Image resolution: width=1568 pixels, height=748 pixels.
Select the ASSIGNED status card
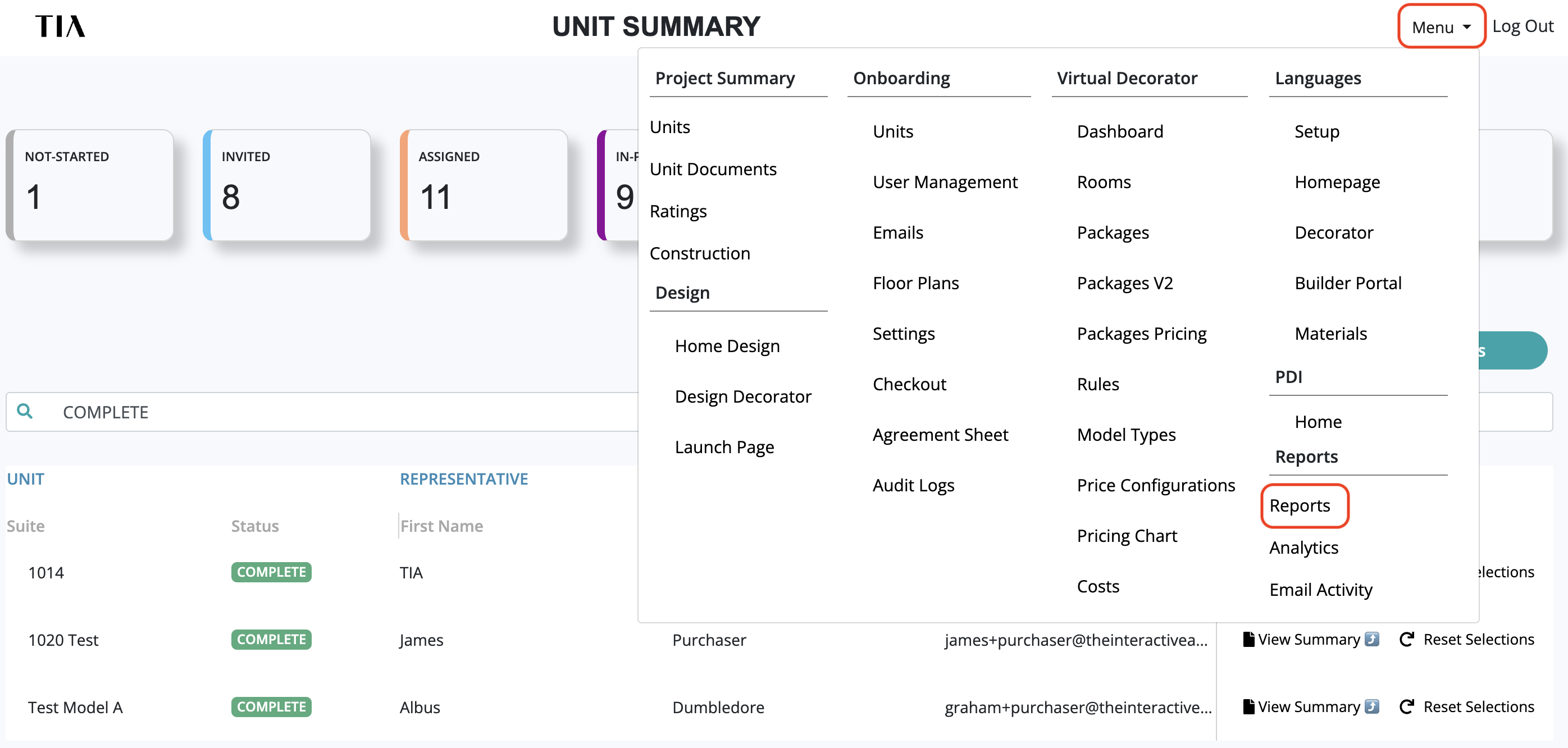pyautogui.click(x=484, y=184)
